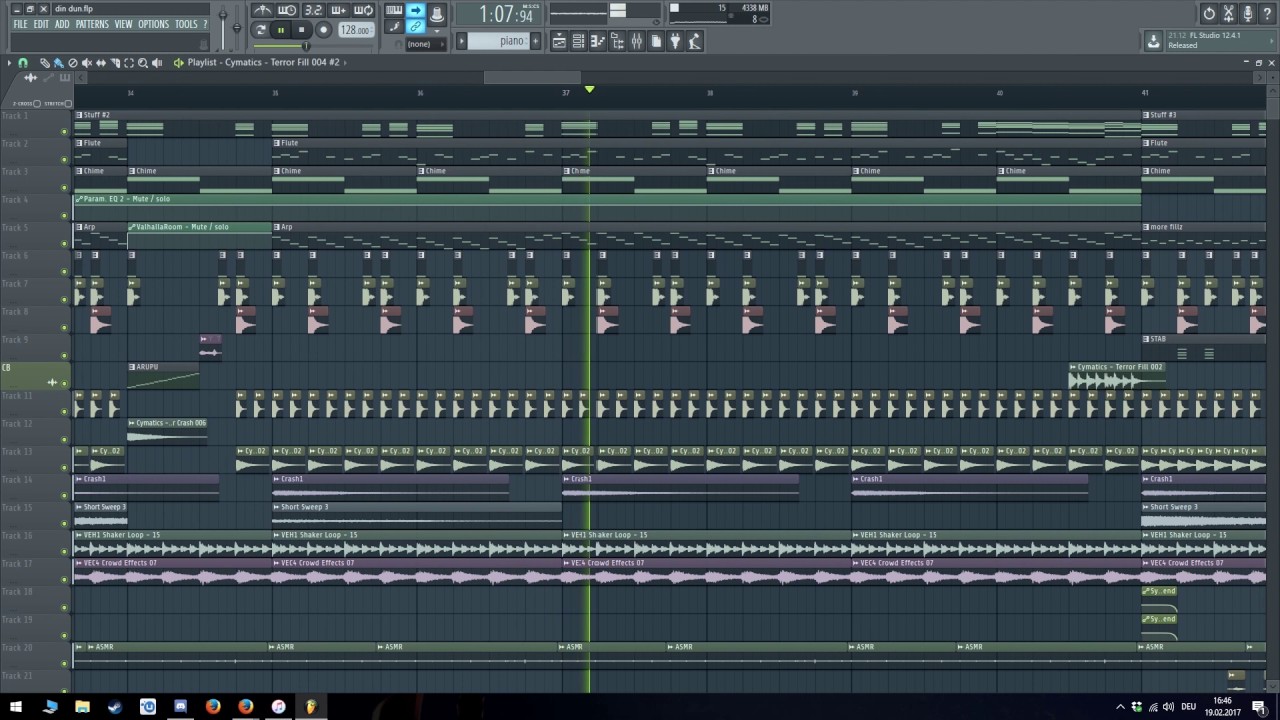This screenshot has width=1280, height=720.
Task: Toggle the playlist snap magnet icon
Action: 23,63
